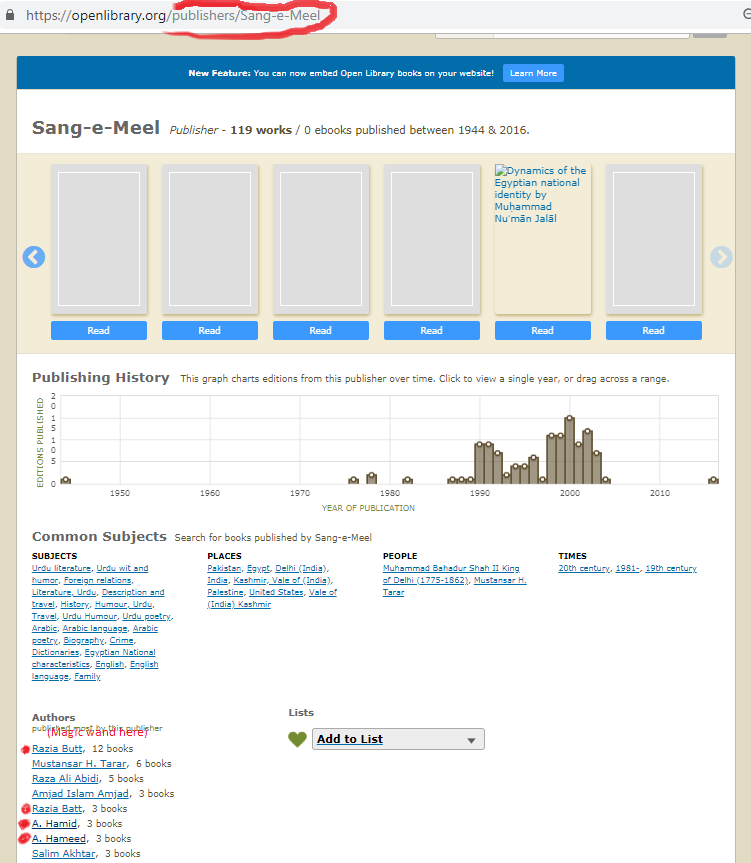Click the green heart list icon

(297, 739)
